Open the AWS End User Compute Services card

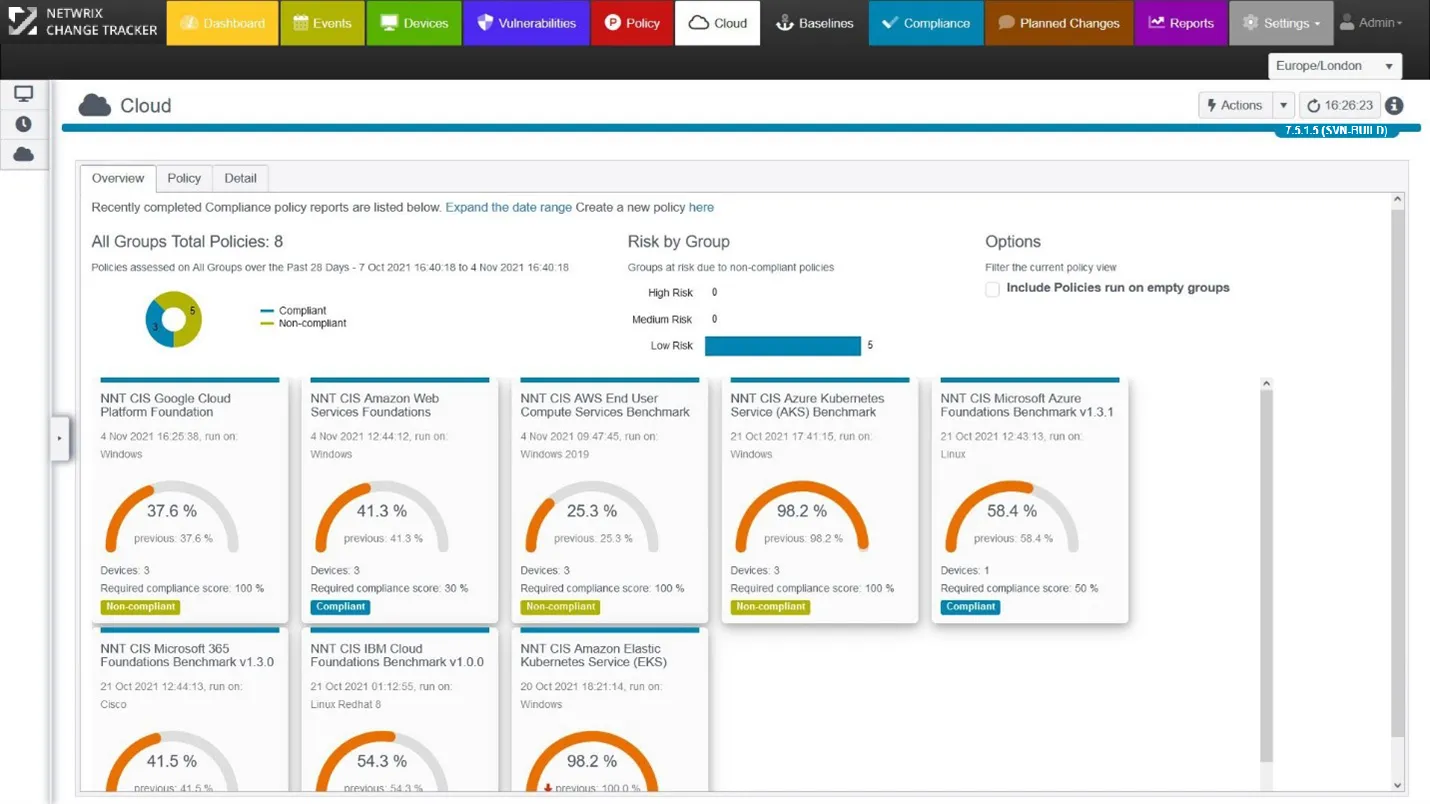tap(610, 501)
